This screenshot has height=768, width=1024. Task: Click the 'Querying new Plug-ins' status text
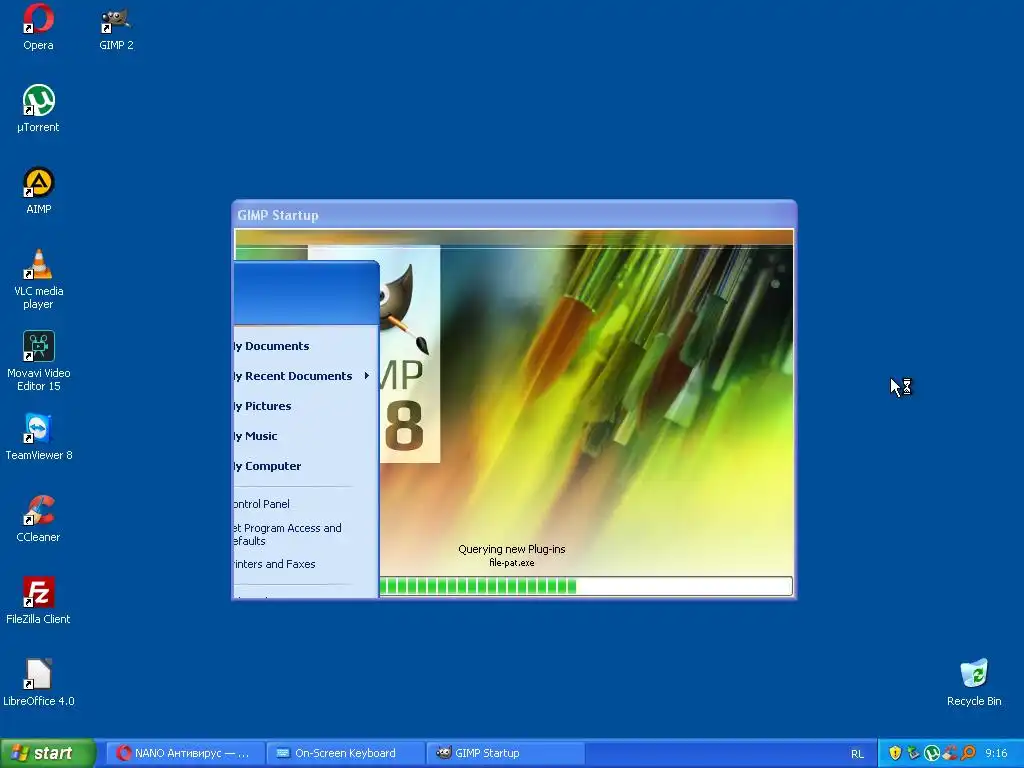pyautogui.click(x=511, y=549)
